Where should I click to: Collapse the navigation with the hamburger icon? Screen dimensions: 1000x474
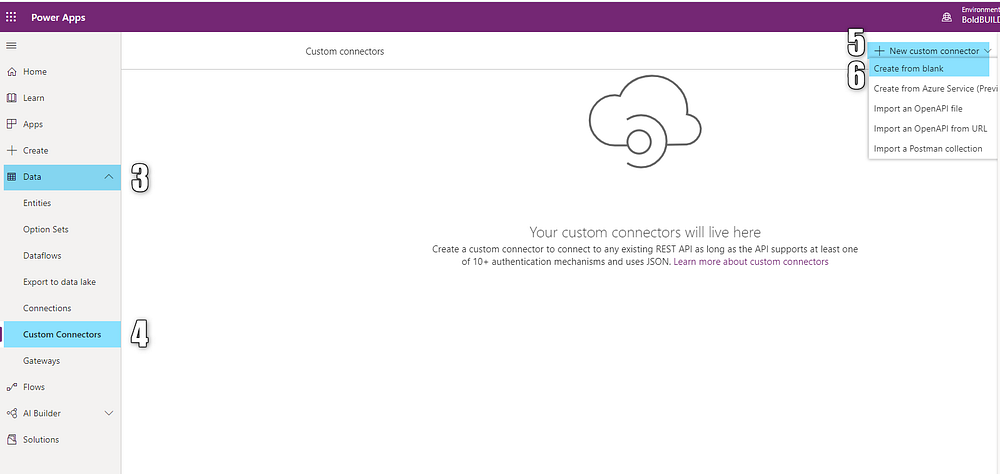click(x=11, y=45)
